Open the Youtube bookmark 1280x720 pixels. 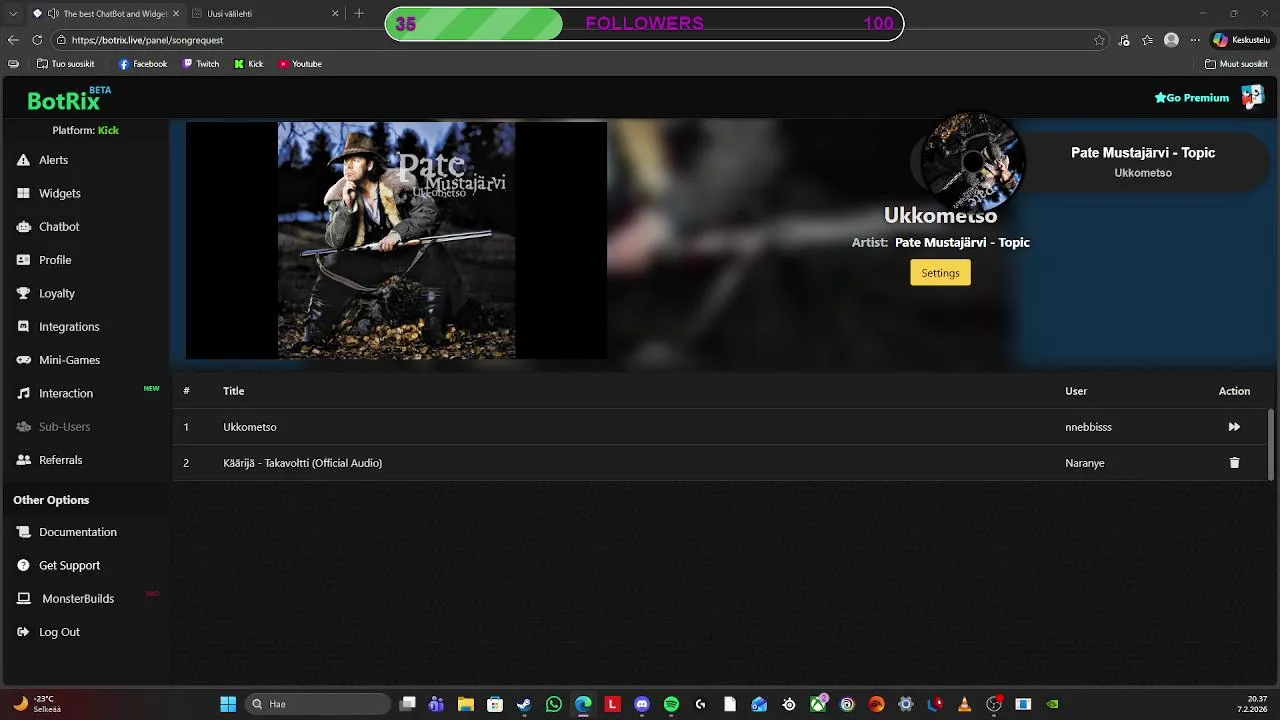(x=300, y=64)
